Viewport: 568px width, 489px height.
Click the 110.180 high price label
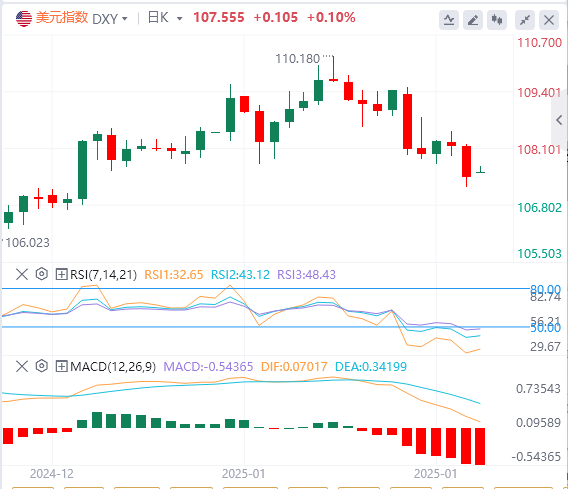coord(298,59)
